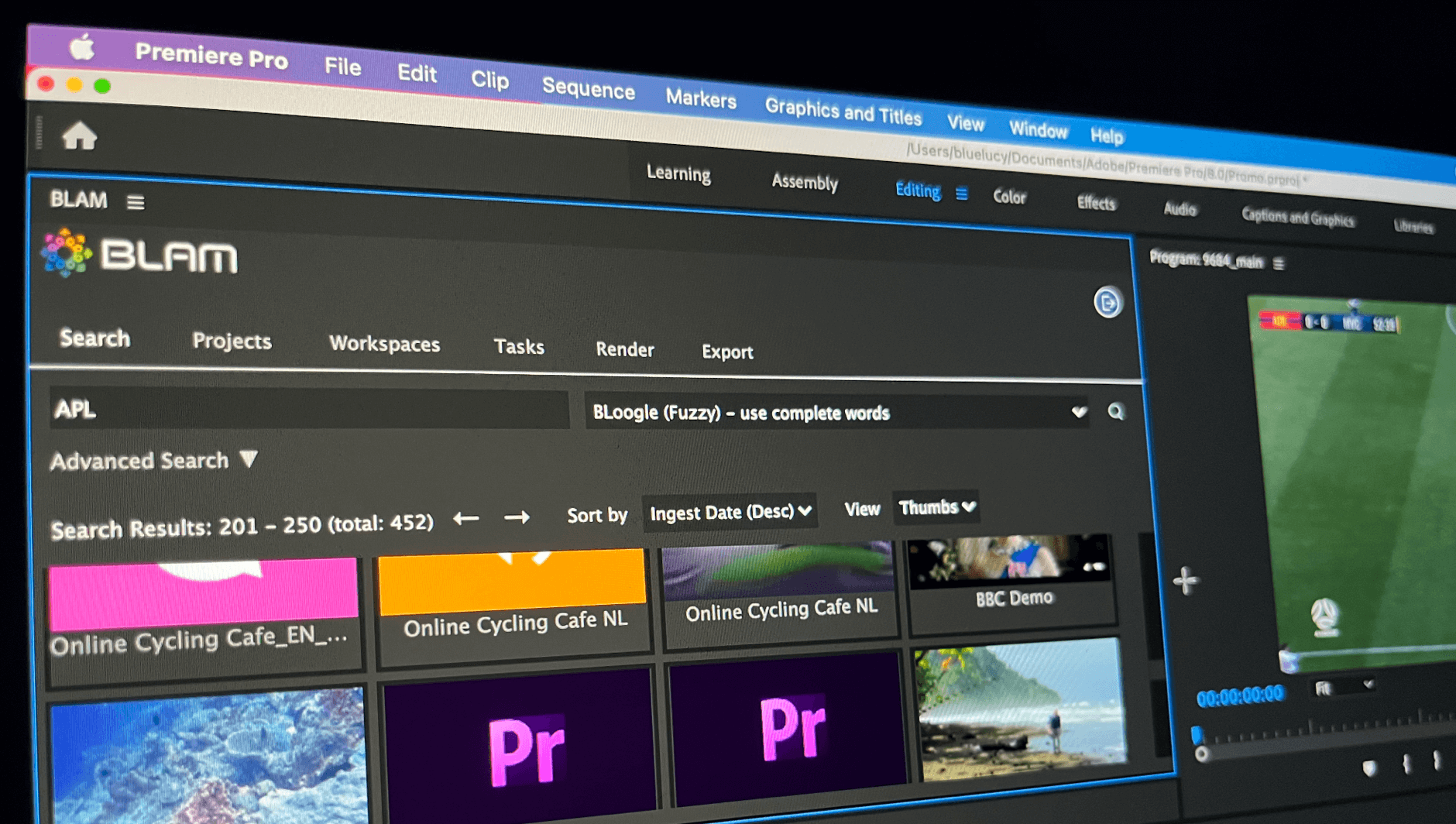Switch to the Effects workspace
Viewport: 1456px width, 824px height.
1096,203
